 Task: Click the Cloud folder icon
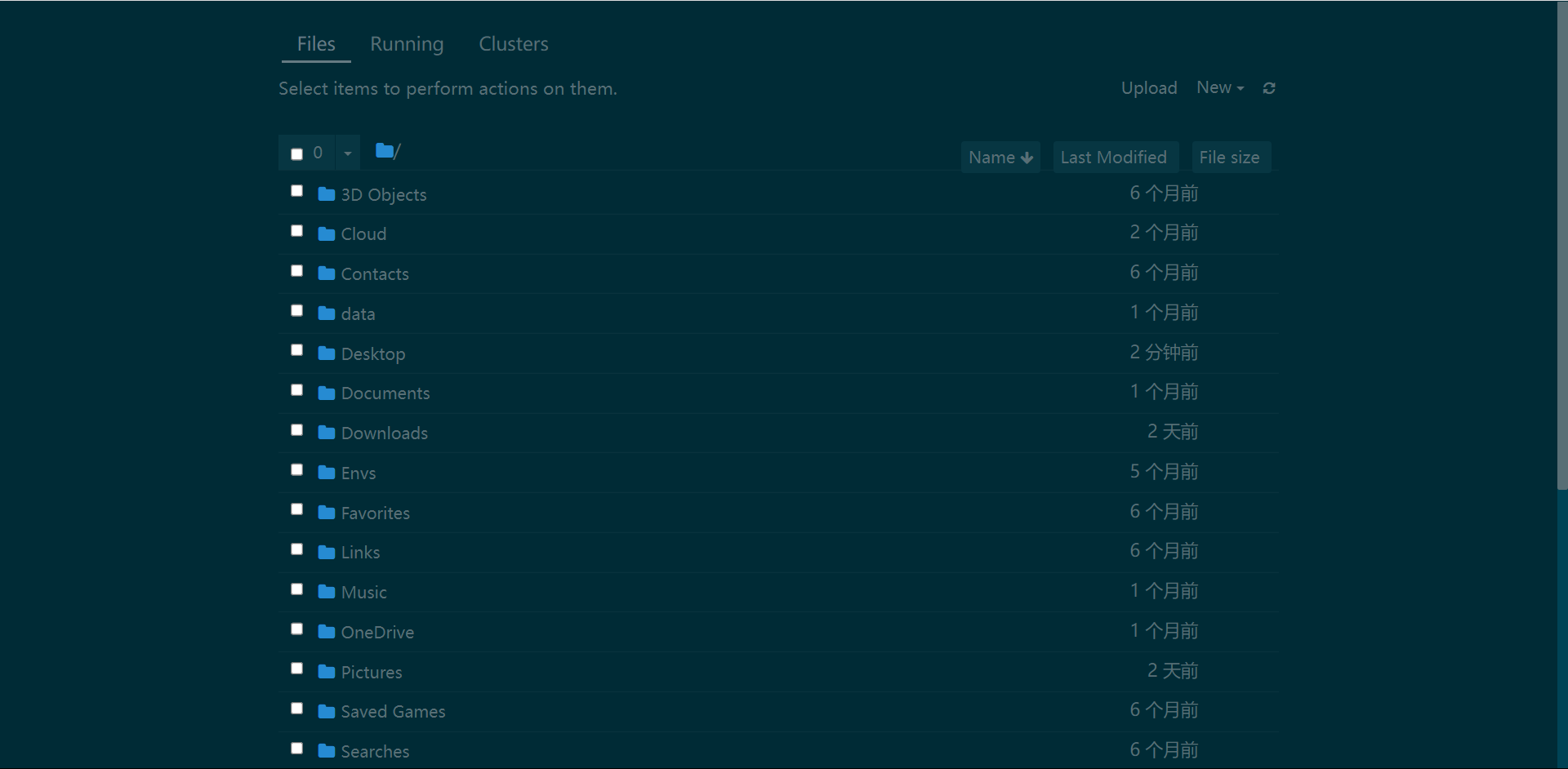327,234
